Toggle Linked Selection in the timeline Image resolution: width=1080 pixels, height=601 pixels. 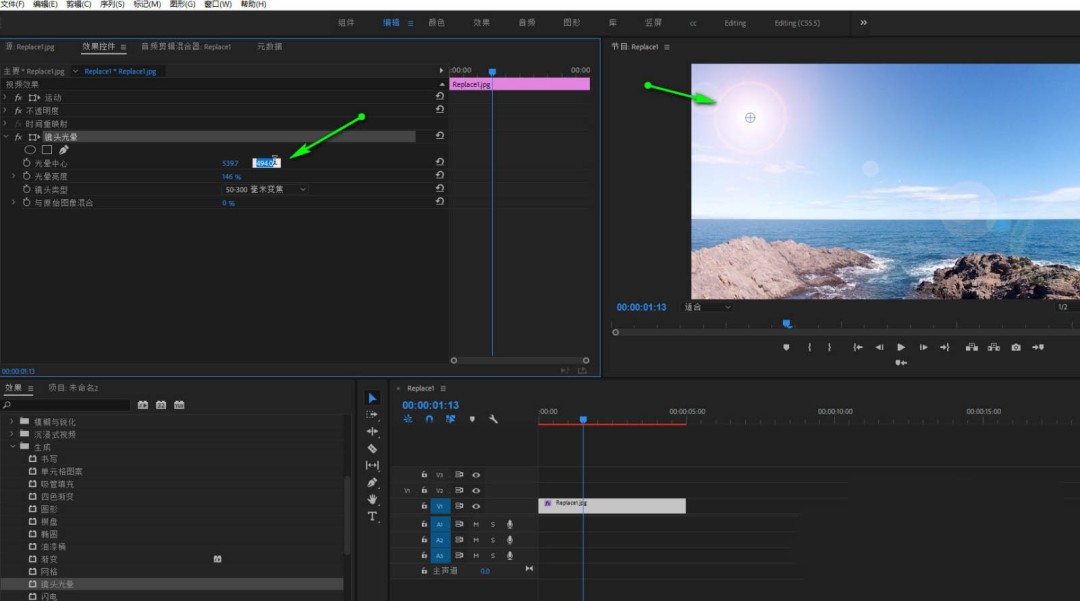click(x=450, y=419)
